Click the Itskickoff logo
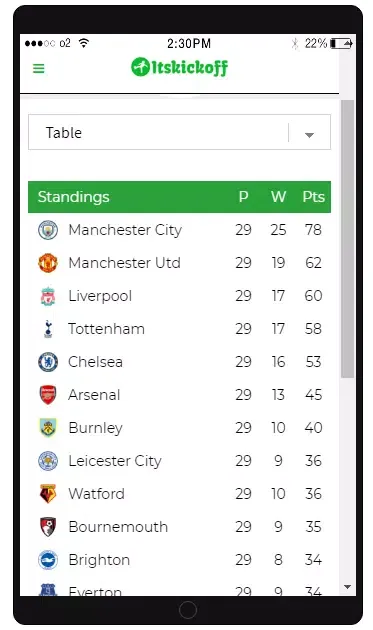Screen dimensions: 373x630 click(x=179, y=67)
